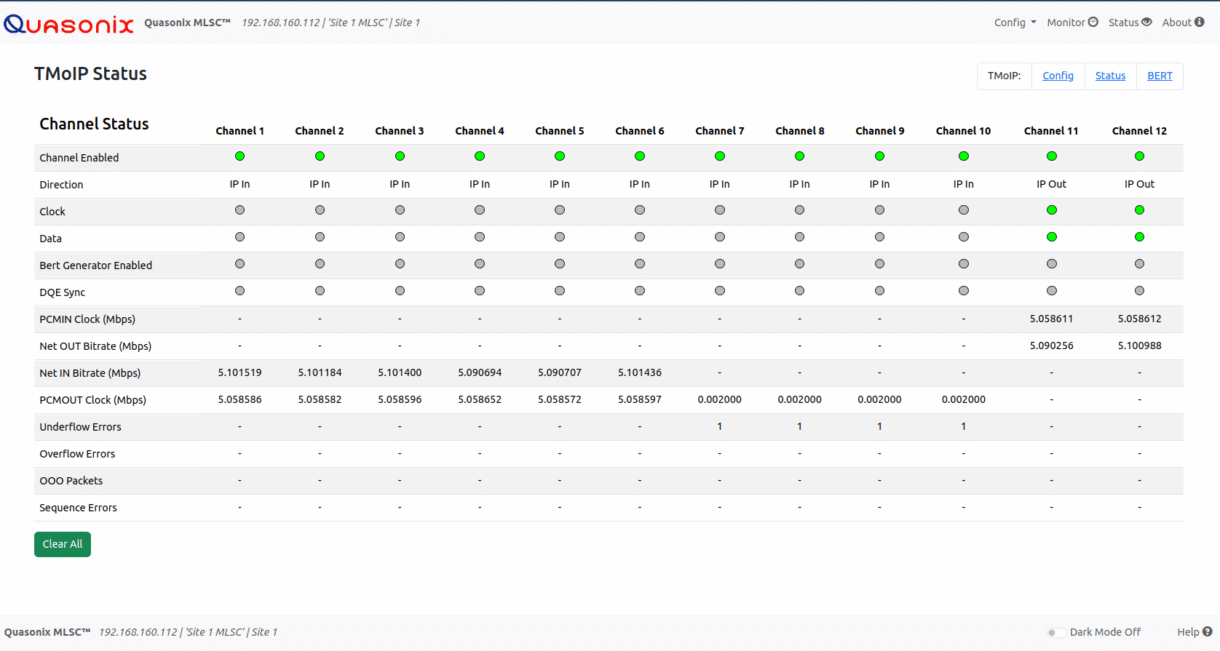This screenshot has height=651, width=1220.
Task: Click Channel 9 Underflow Errors value
Action: click(879, 427)
